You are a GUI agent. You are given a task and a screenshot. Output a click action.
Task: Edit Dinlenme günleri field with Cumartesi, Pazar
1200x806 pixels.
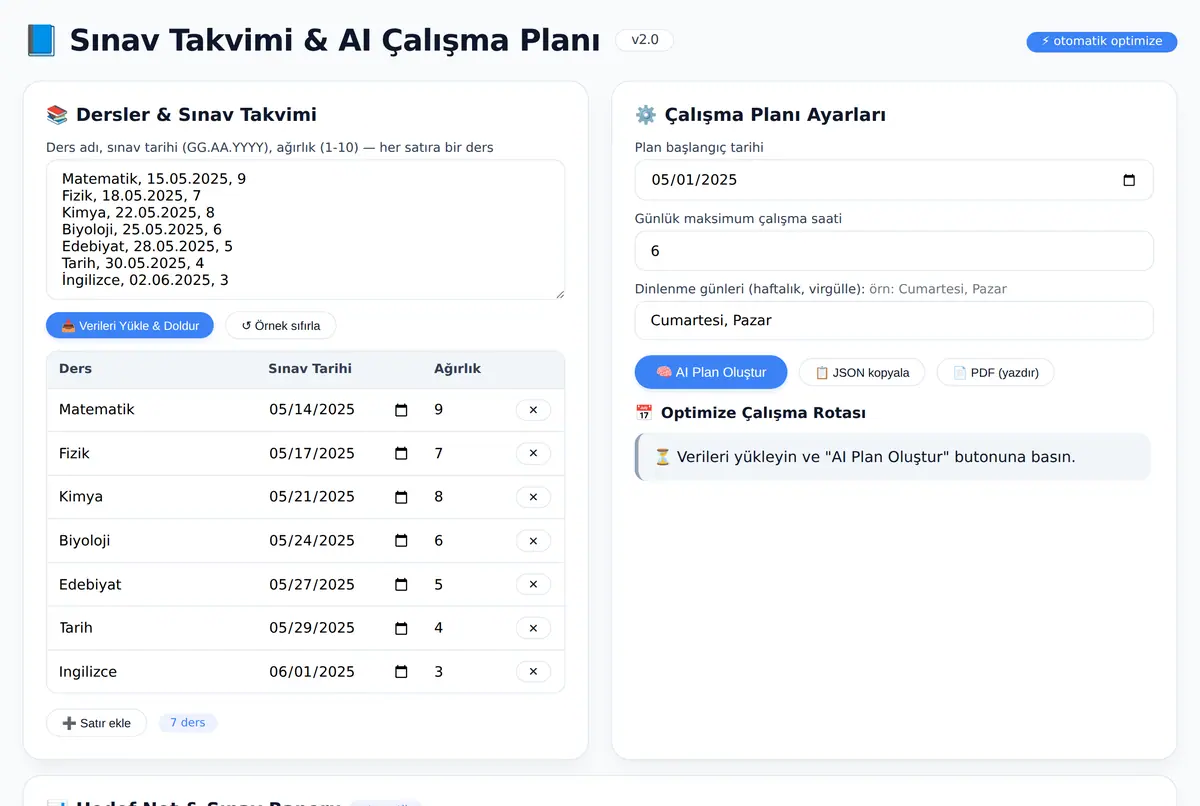(894, 321)
